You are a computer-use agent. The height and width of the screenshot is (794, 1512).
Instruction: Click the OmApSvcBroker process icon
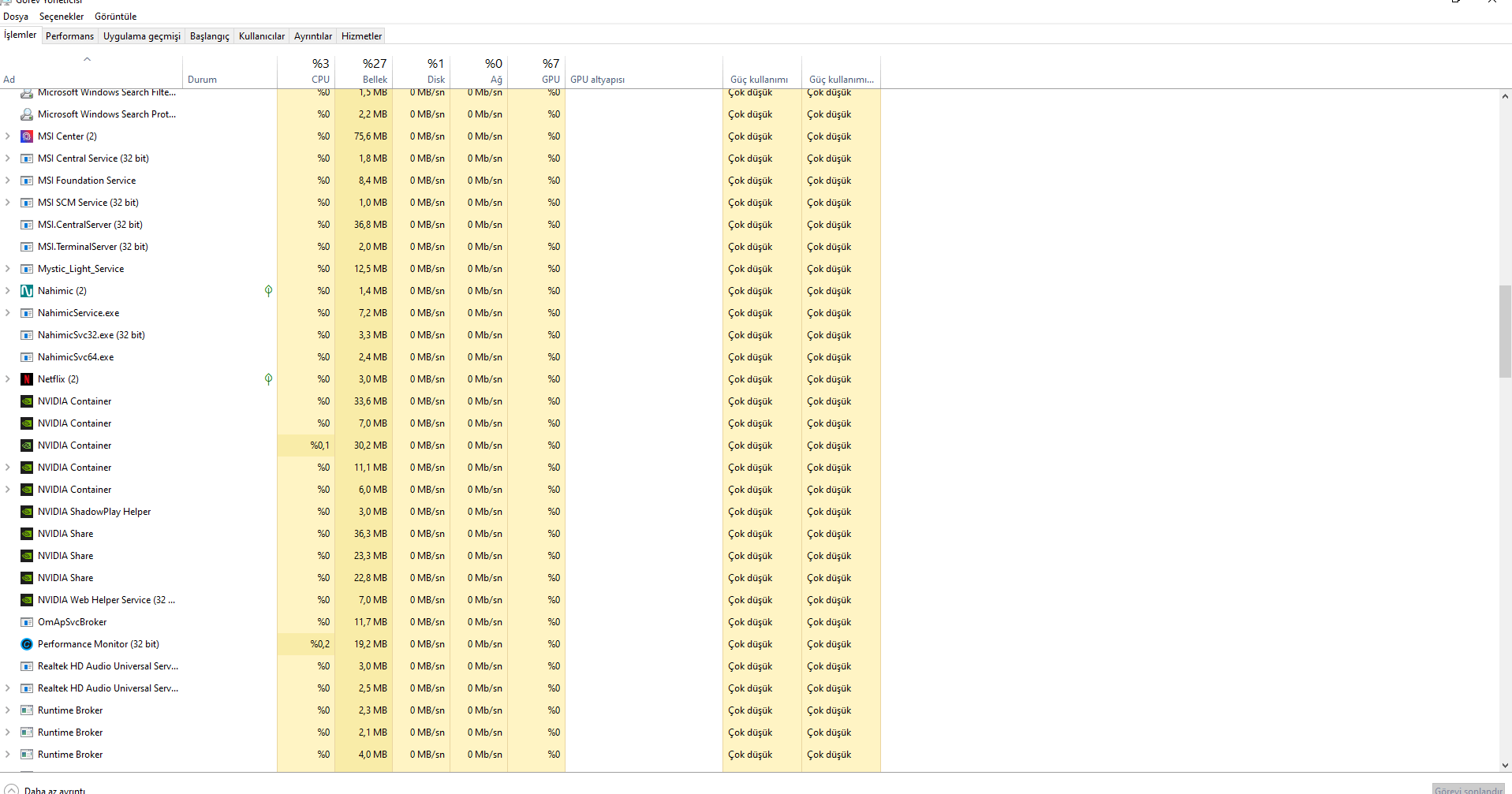27,622
